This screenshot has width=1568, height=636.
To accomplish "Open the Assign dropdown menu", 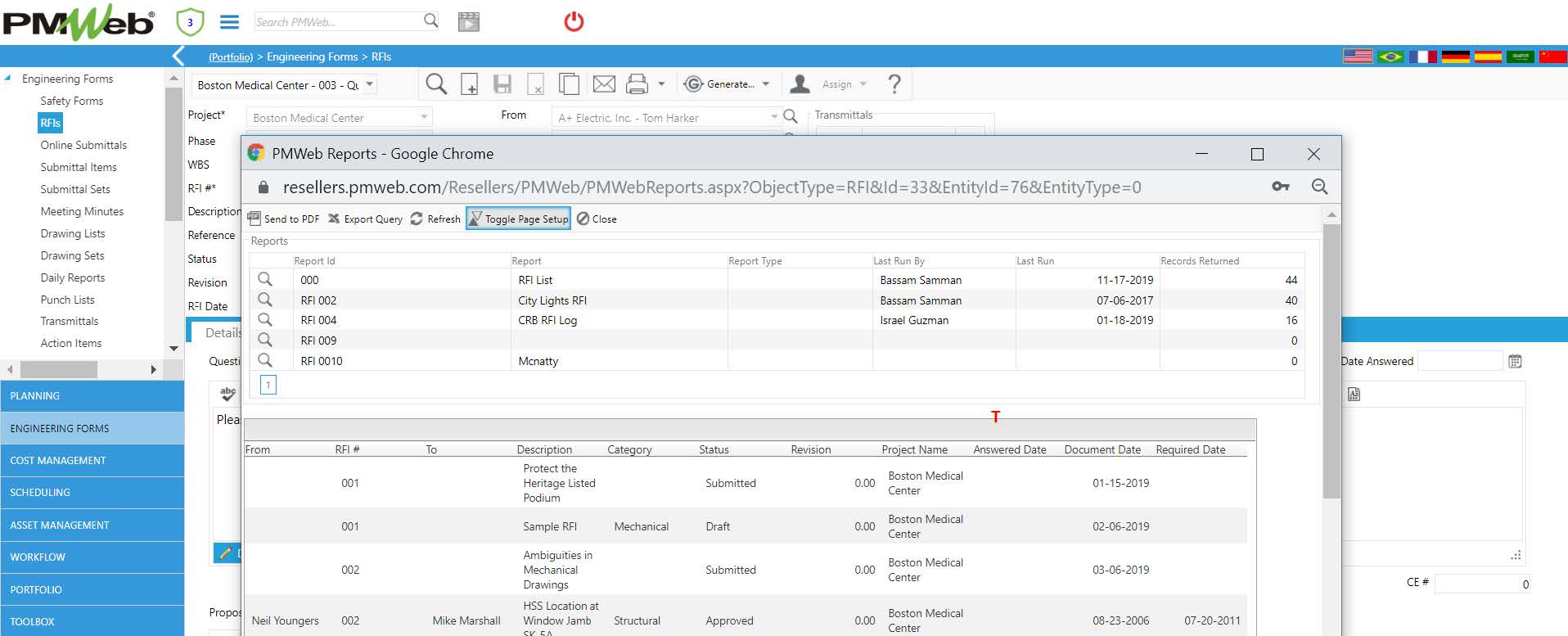I will [x=830, y=83].
